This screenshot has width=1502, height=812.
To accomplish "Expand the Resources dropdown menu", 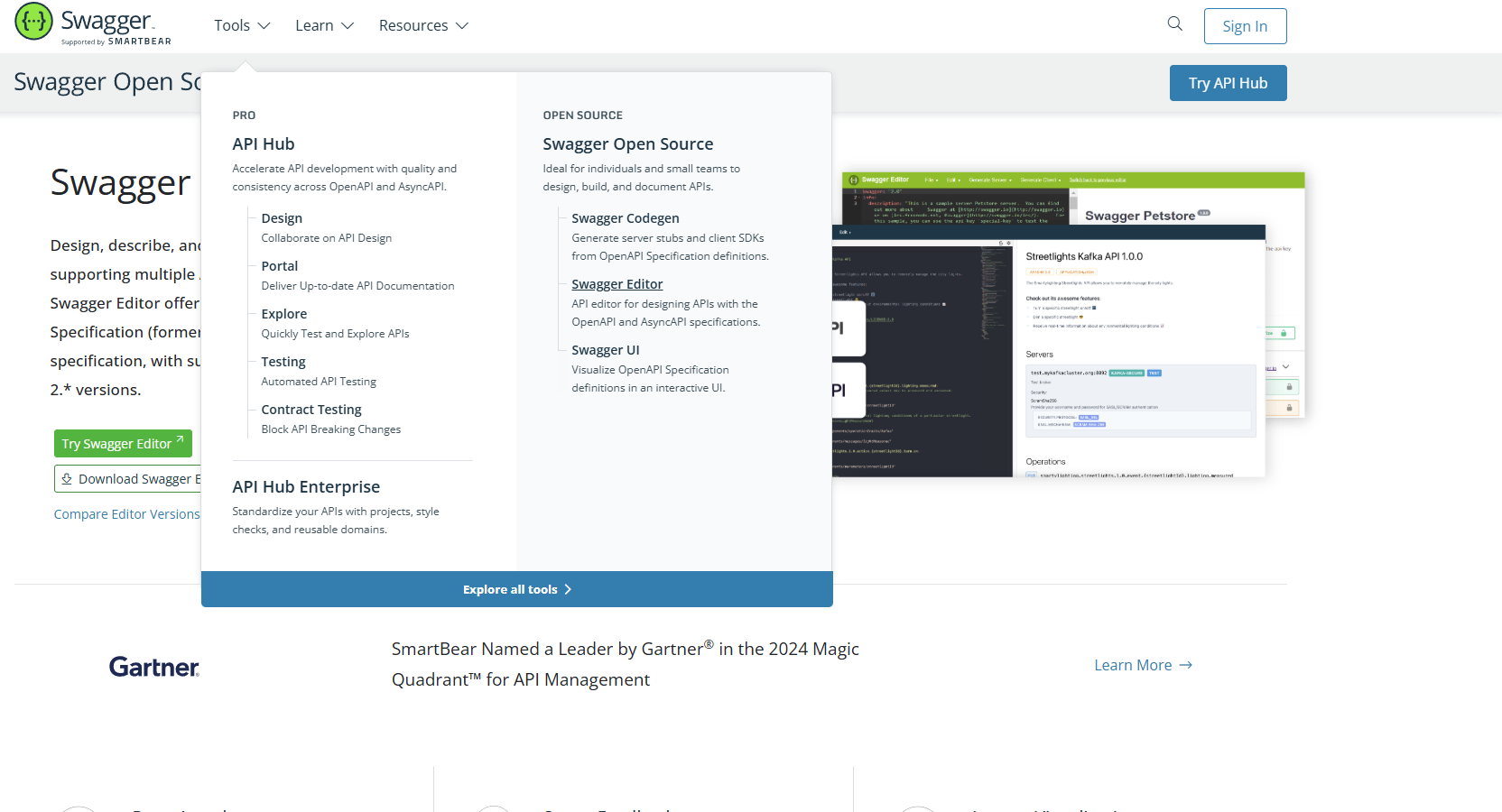I will coord(423,25).
